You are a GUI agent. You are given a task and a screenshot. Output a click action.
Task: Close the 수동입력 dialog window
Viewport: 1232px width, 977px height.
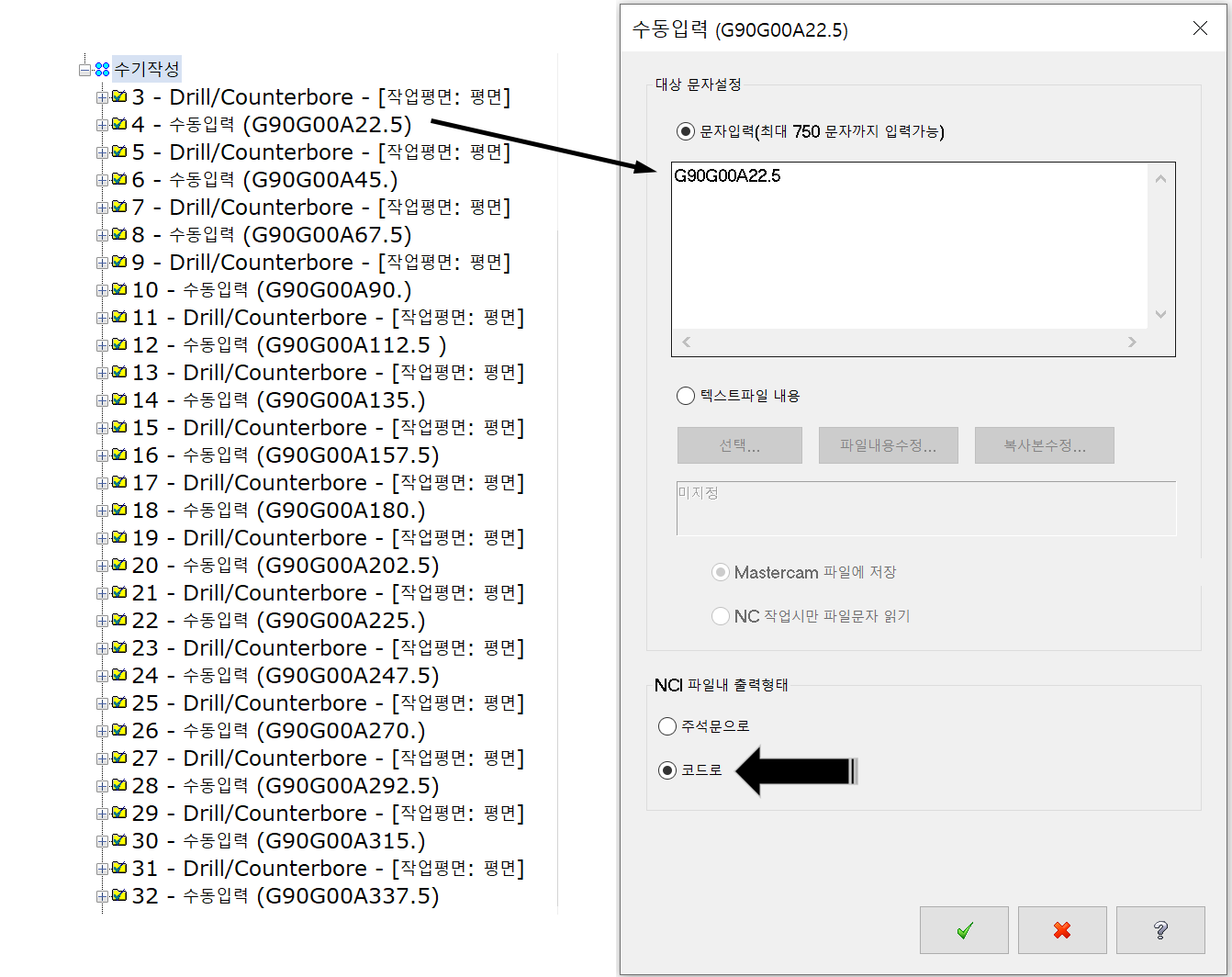pyautogui.click(x=1200, y=28)
